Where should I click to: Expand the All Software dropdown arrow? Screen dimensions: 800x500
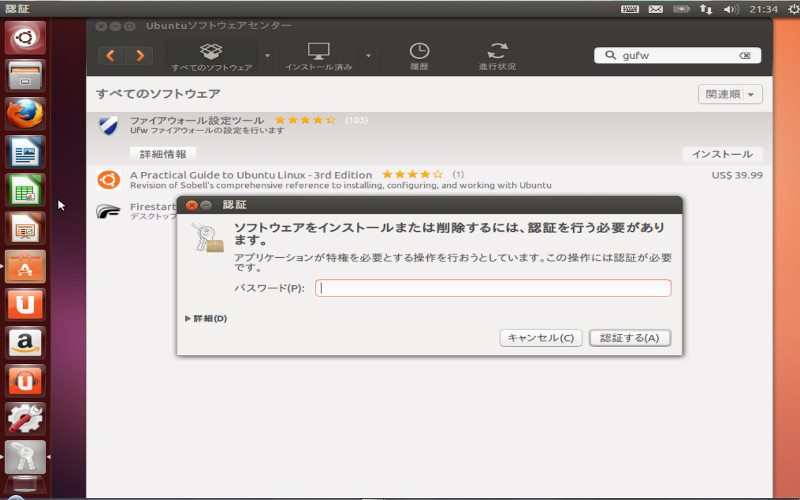click(x=267, y=56)
